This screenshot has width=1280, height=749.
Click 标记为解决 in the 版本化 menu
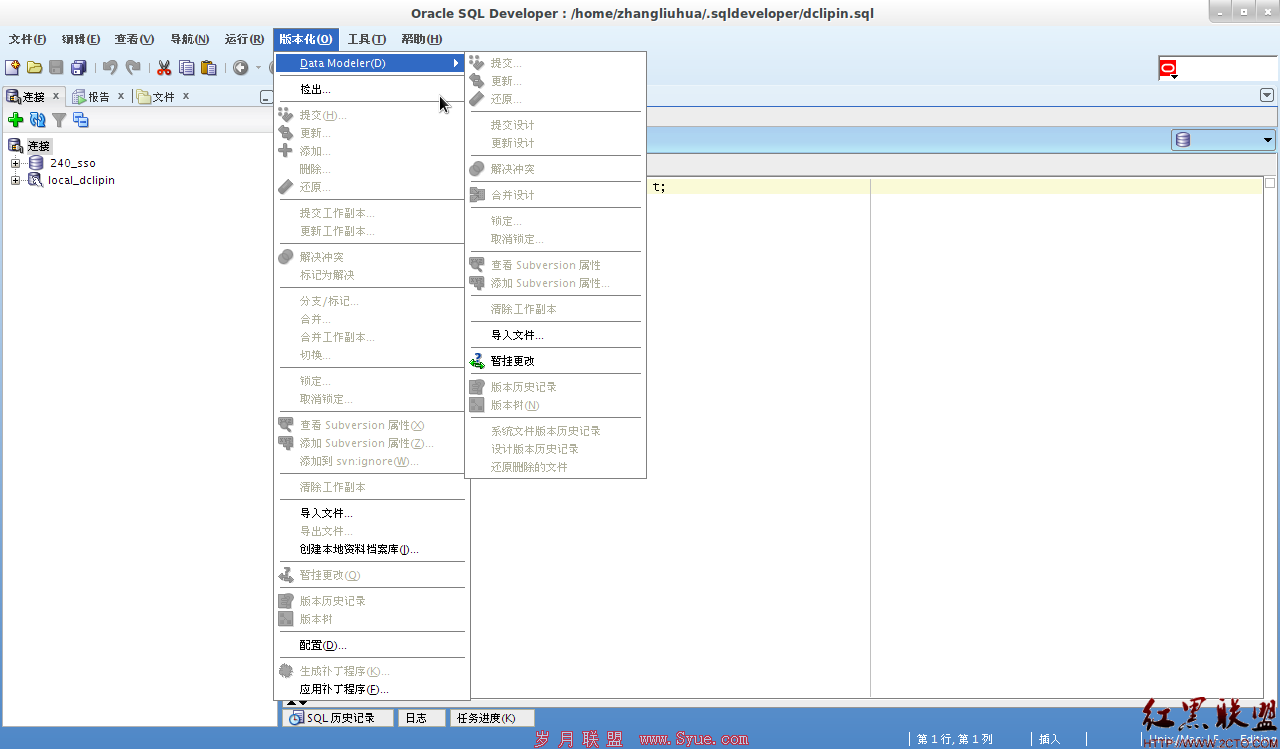click(x=370, y=275)
